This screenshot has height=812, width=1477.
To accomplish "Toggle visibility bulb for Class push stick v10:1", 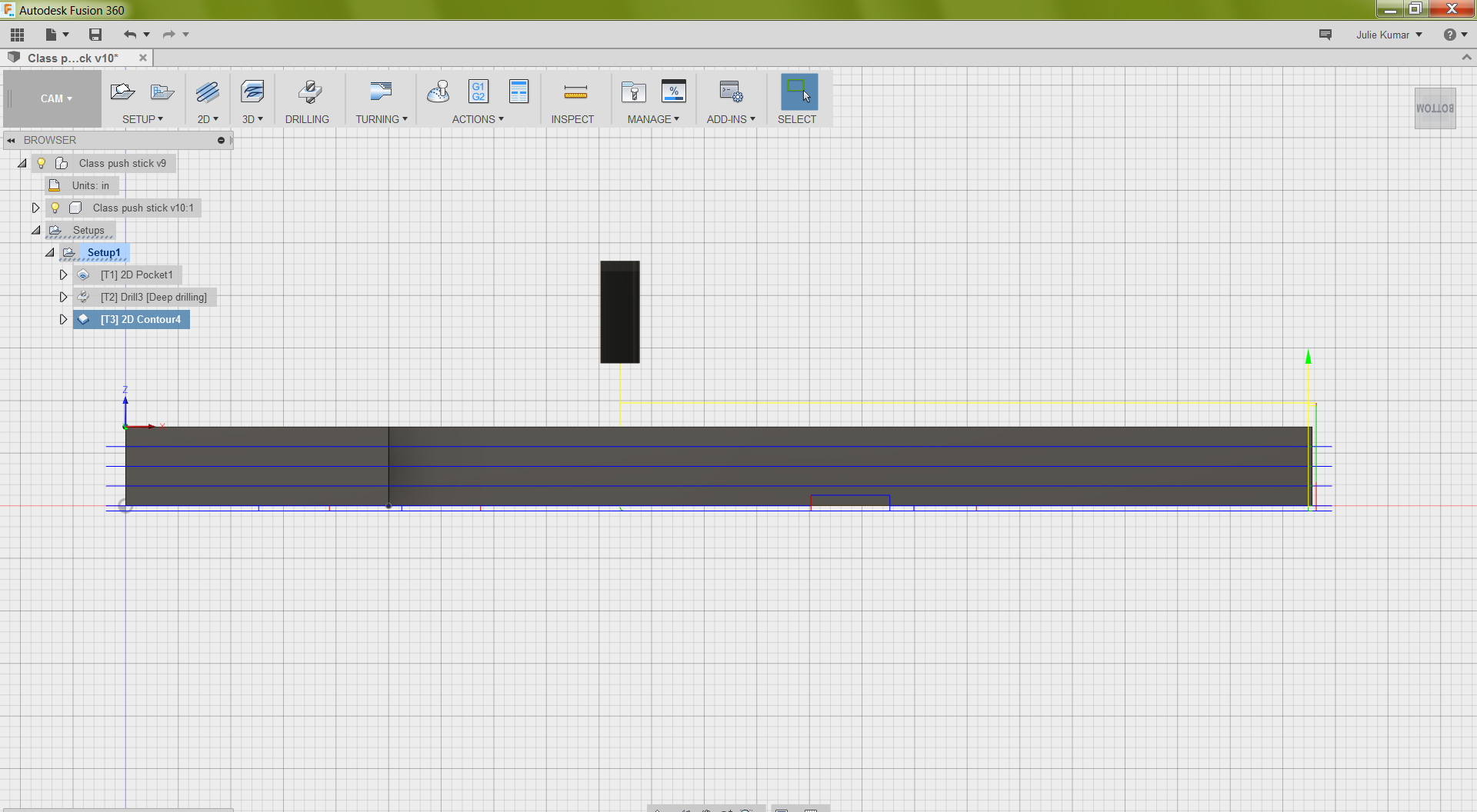I will click(55, 208).
